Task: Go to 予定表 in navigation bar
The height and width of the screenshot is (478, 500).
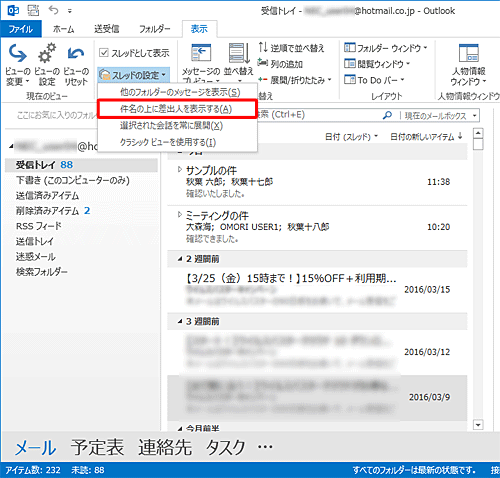Action: pyautogui.click(x=97, y=447)
